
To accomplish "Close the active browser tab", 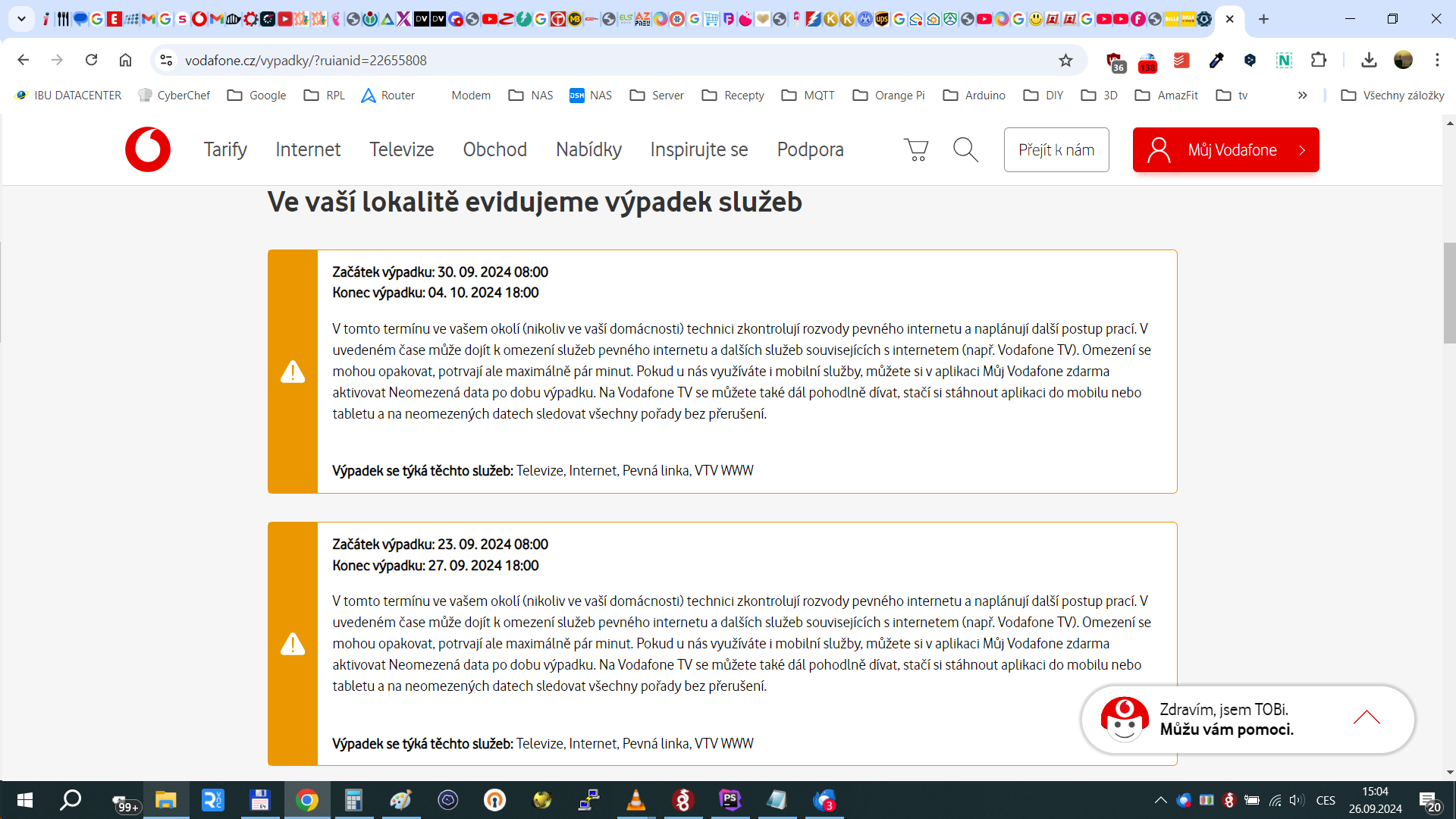I will pos(1230,19).
